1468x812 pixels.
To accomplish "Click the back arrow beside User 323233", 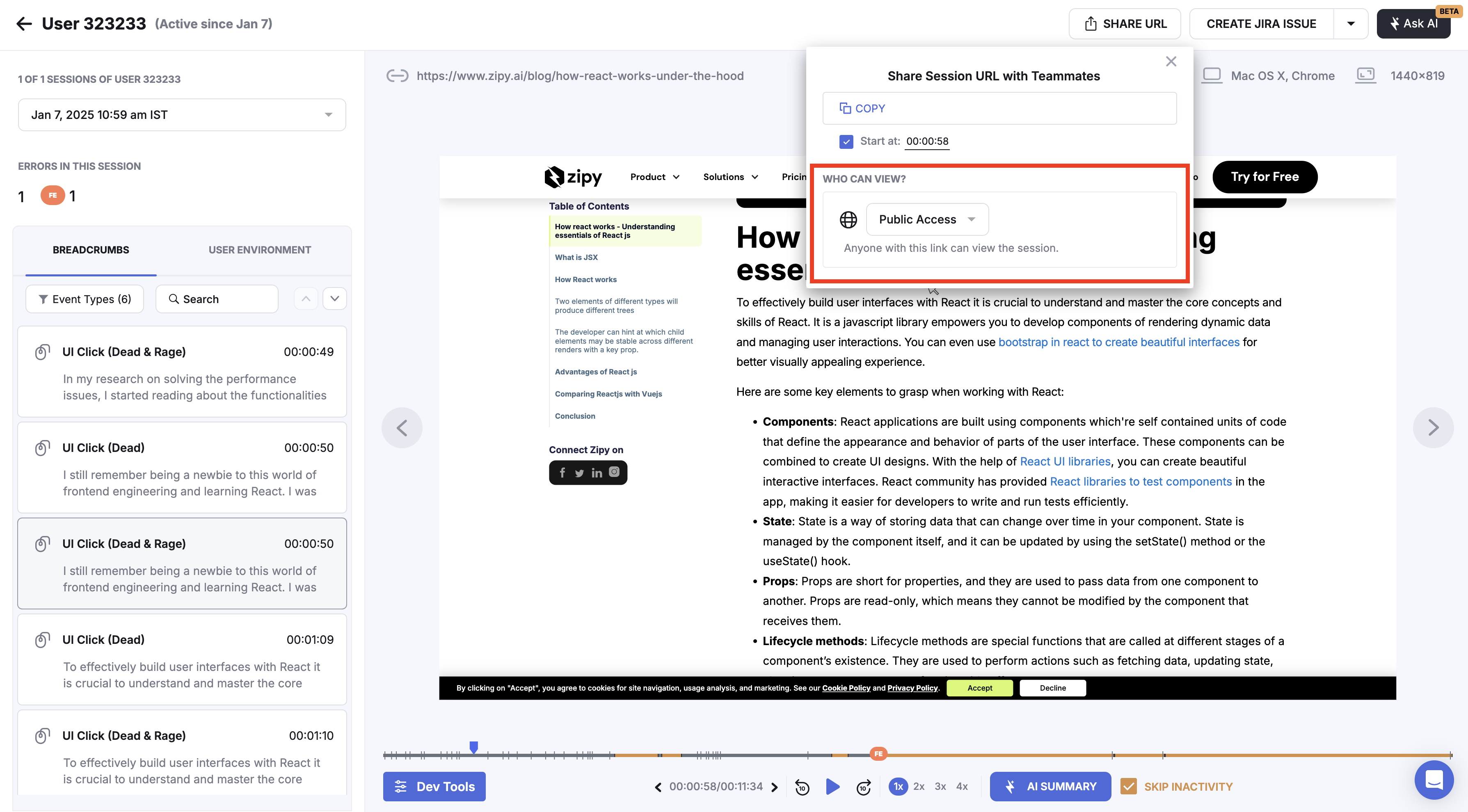I will pos(24,23).
